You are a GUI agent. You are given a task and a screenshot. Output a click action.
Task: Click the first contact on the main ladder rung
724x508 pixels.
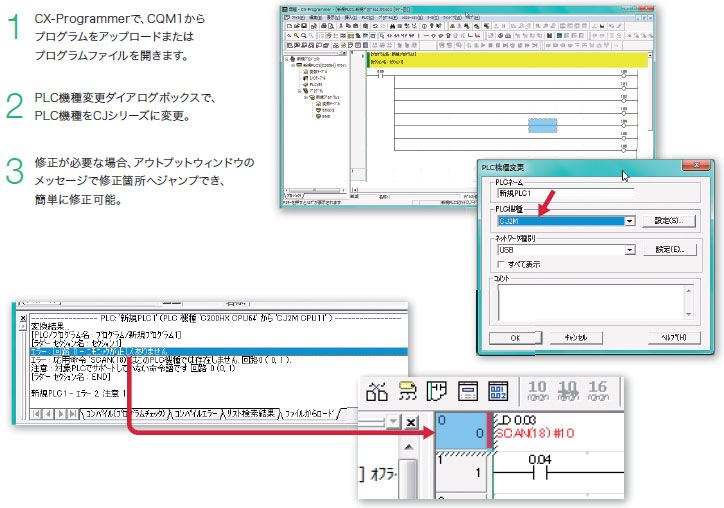coord(380,75)
